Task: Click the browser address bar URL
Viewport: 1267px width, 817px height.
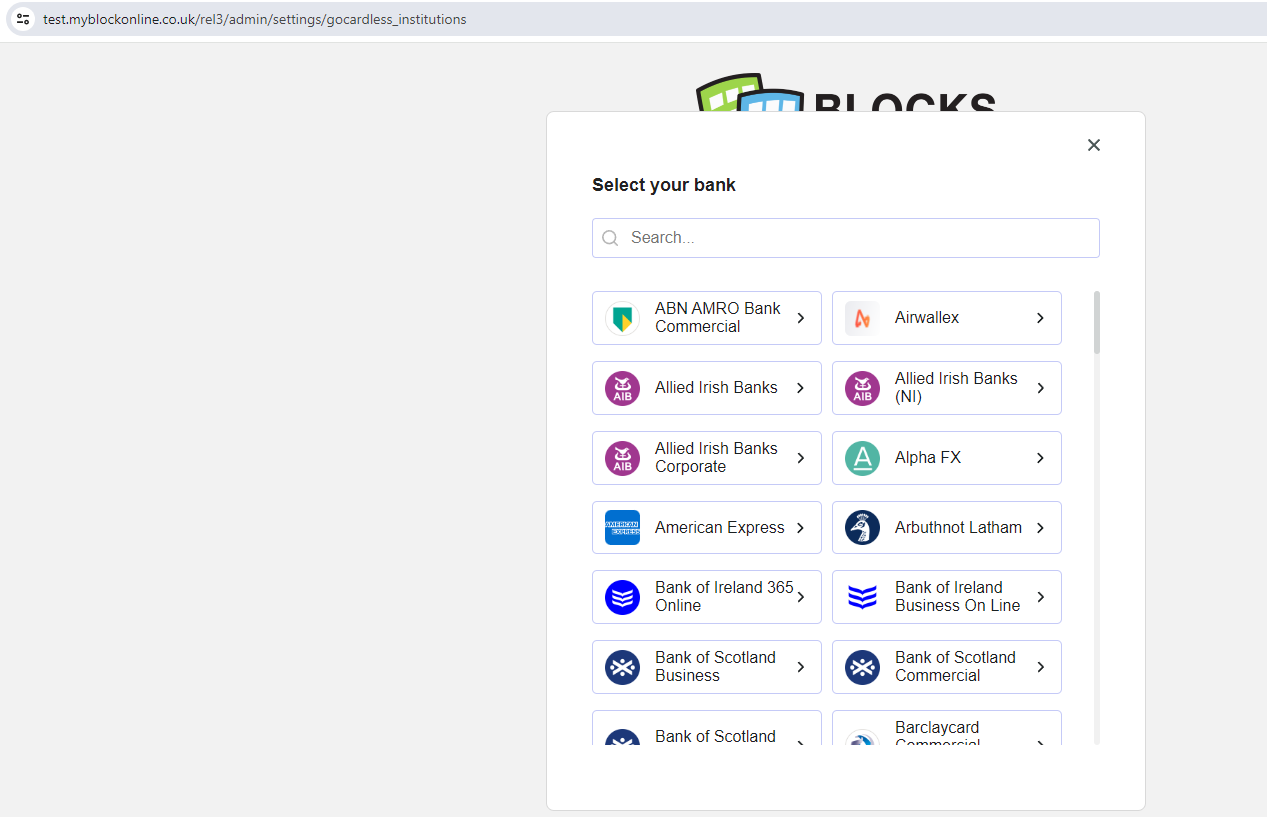Action: click(x=254, y=19)
